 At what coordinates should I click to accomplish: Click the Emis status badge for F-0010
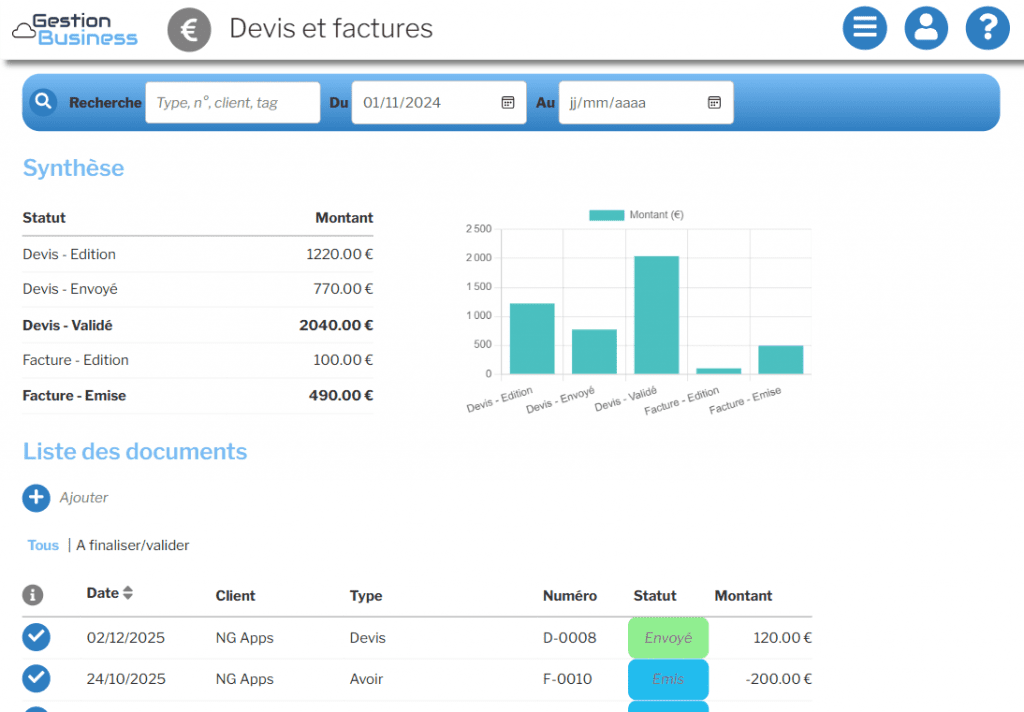[668, 679]
